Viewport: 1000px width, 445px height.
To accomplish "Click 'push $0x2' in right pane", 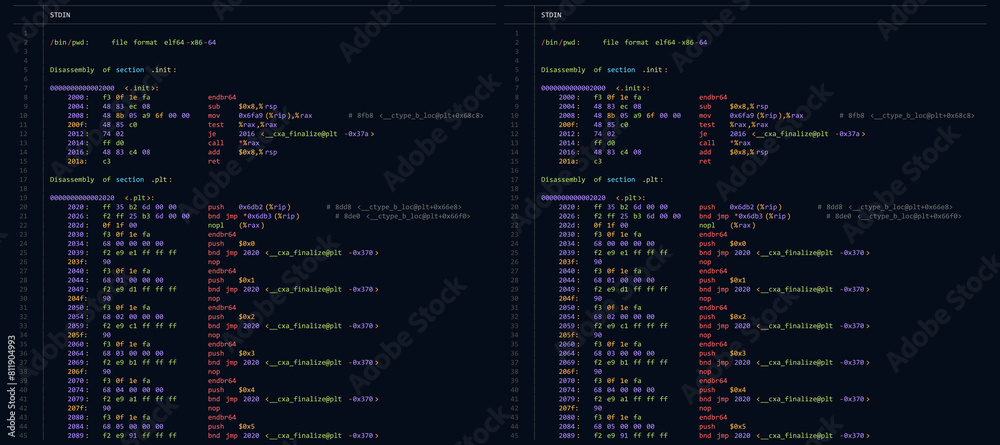I will [x=723, y=317].
